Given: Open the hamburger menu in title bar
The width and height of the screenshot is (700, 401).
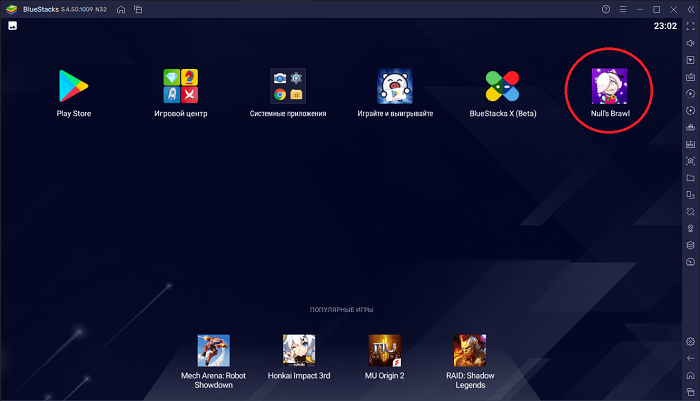Looking at the screenshot, I should [x=623, y=9].
